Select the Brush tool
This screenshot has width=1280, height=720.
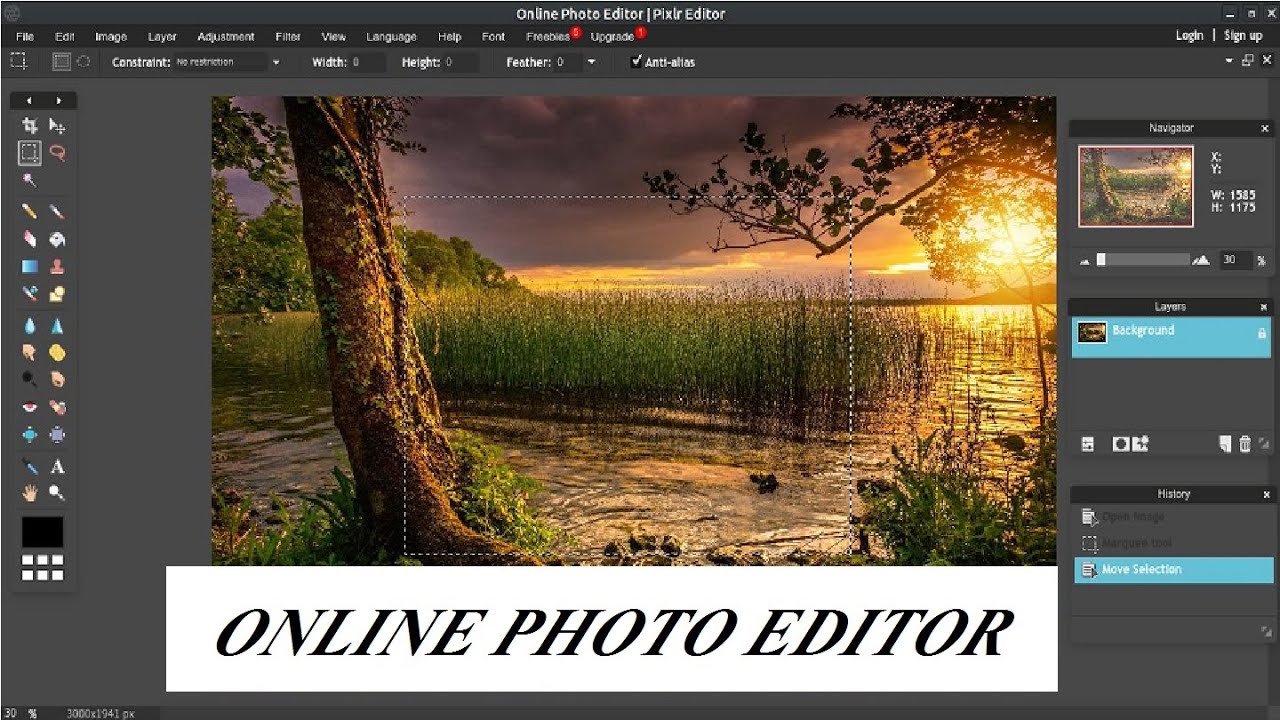click(x=57, y=212)
